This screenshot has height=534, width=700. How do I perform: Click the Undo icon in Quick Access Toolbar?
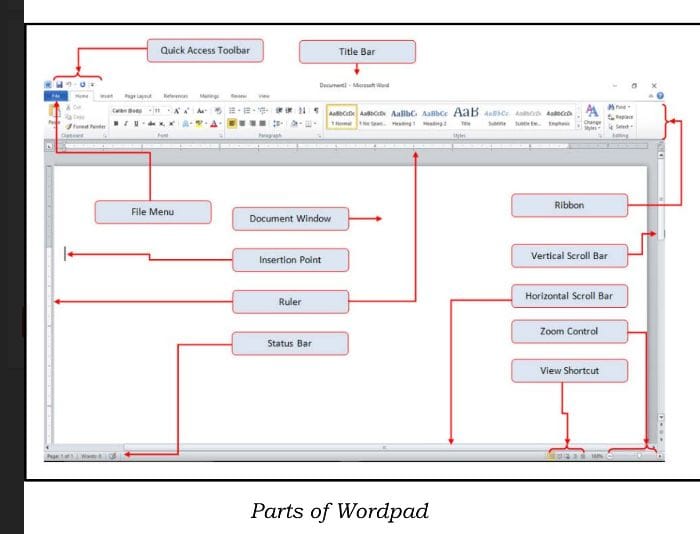69,84
